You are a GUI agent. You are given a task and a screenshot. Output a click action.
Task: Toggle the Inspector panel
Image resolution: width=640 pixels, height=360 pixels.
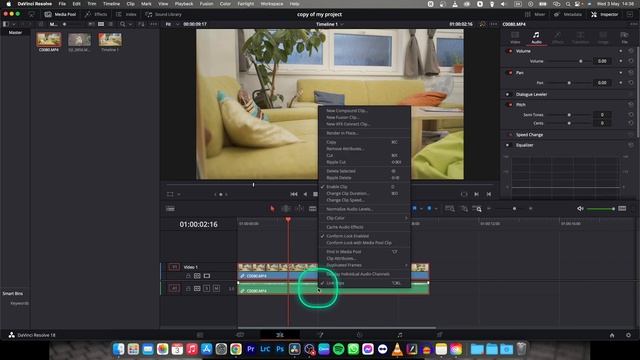tap(604, 14)
